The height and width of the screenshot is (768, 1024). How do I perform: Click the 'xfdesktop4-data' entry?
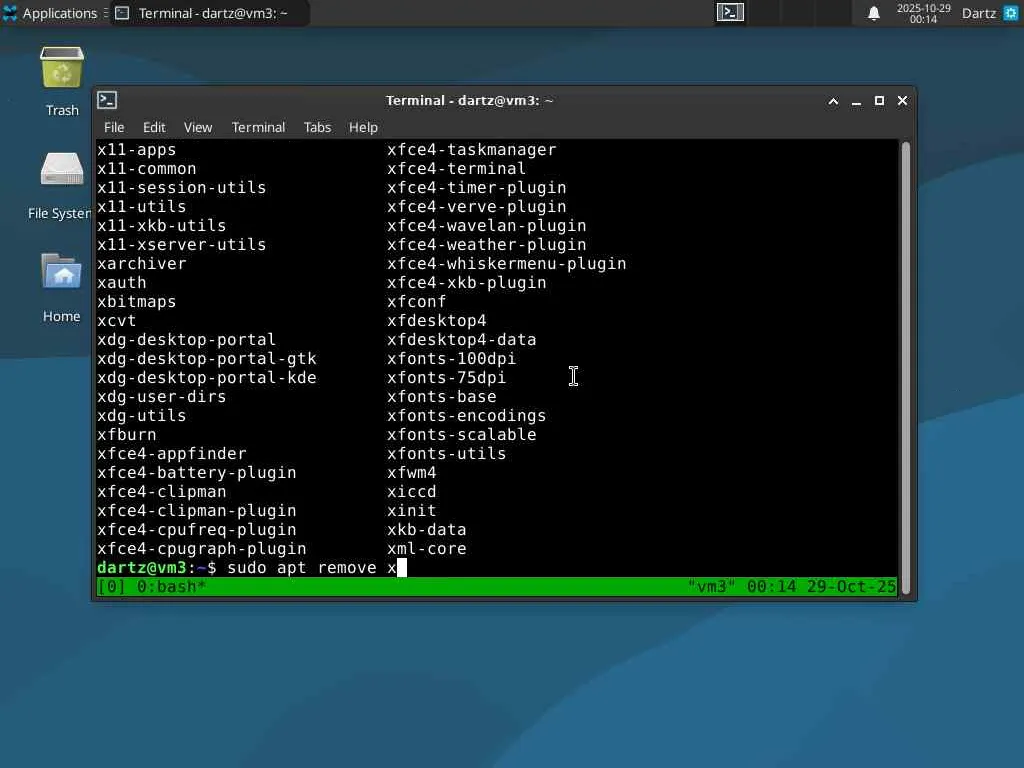[x=462, y=340]
